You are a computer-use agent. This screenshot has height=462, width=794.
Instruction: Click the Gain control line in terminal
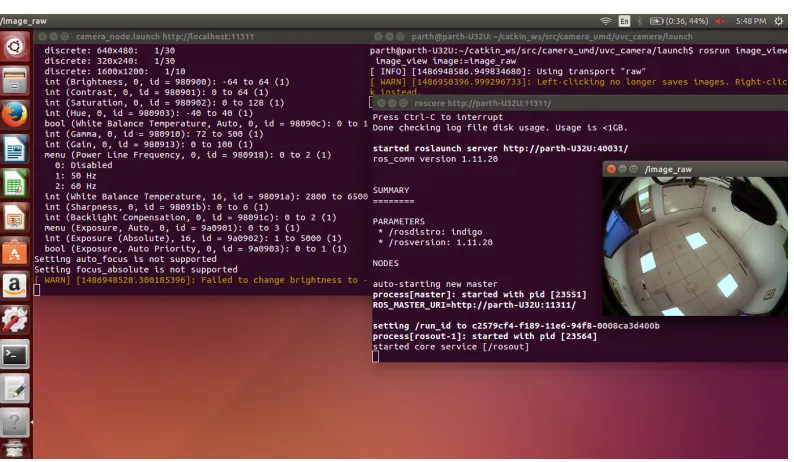(148, 144)
